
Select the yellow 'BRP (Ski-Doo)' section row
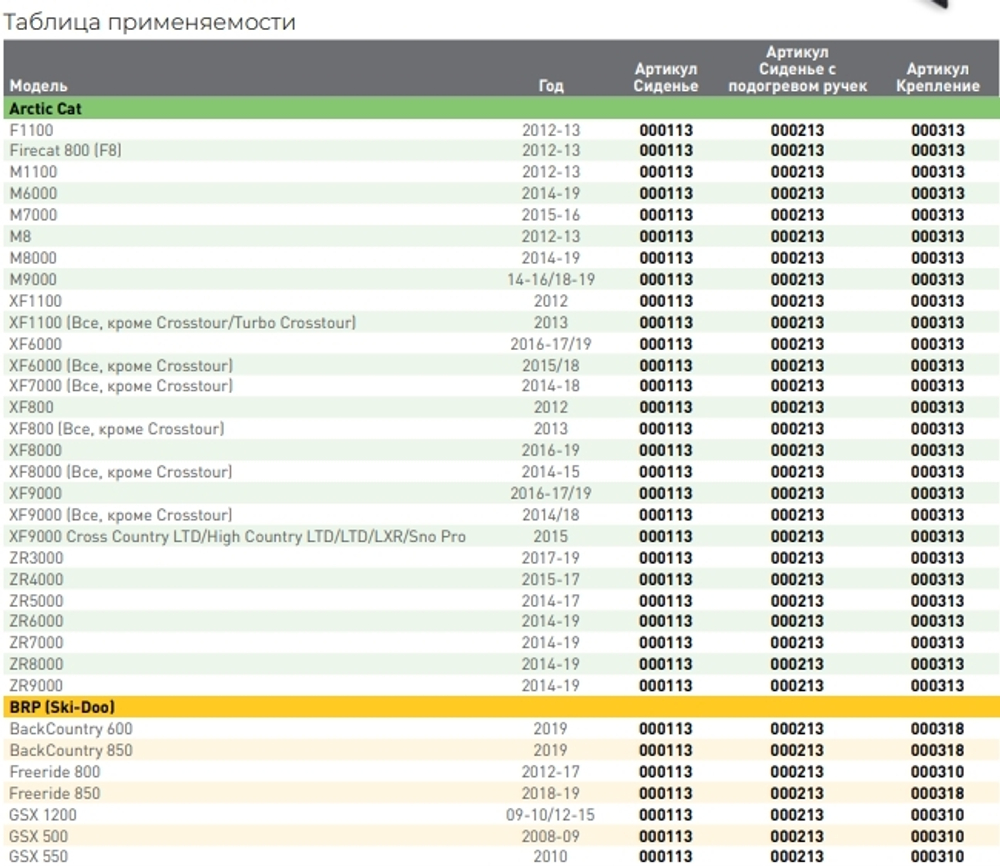(x=62, y=707)
